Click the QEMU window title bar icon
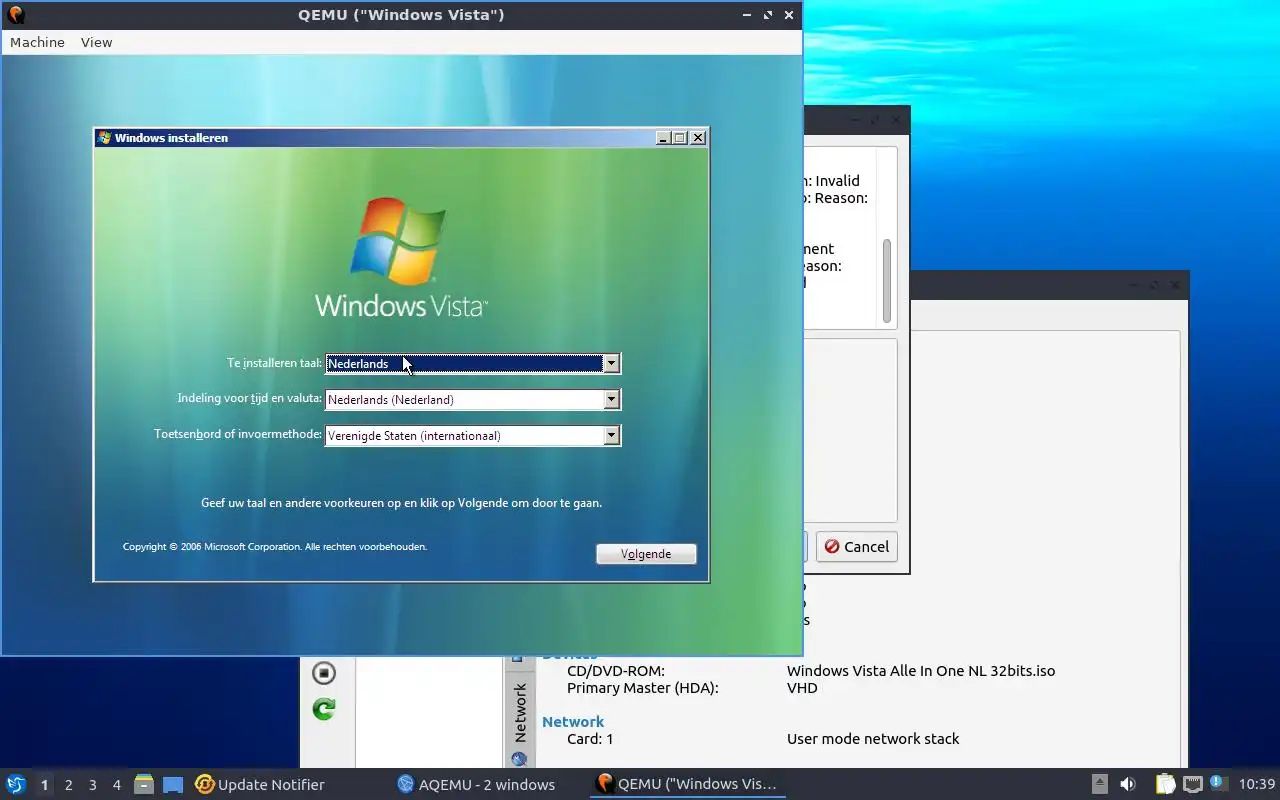Image resolution: width=1280 pixels, height=800 pixels. pos(15,15)
